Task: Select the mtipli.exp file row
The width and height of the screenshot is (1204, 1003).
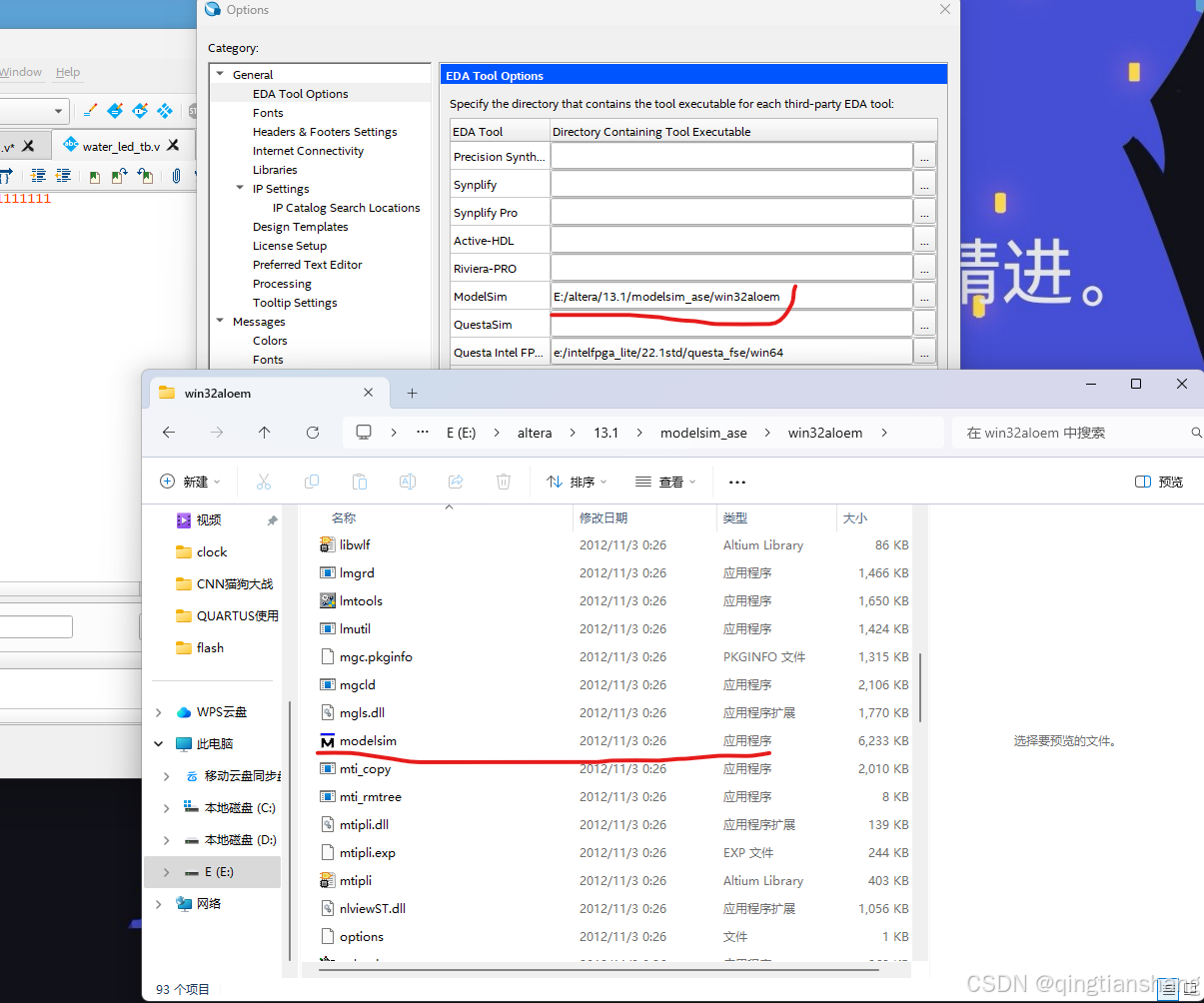Action: (x=614, y=852)
